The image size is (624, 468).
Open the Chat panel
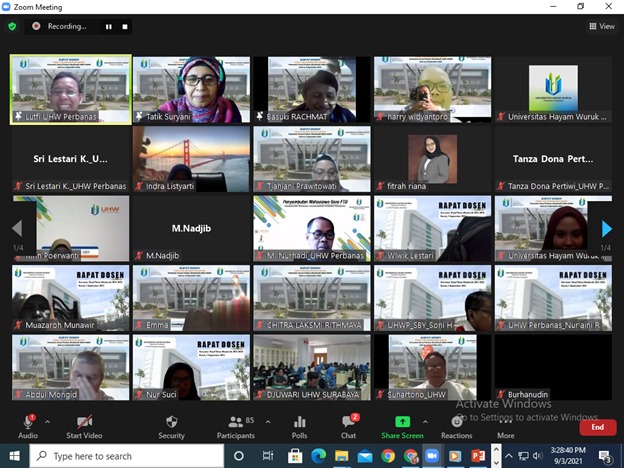pos(349,427)
